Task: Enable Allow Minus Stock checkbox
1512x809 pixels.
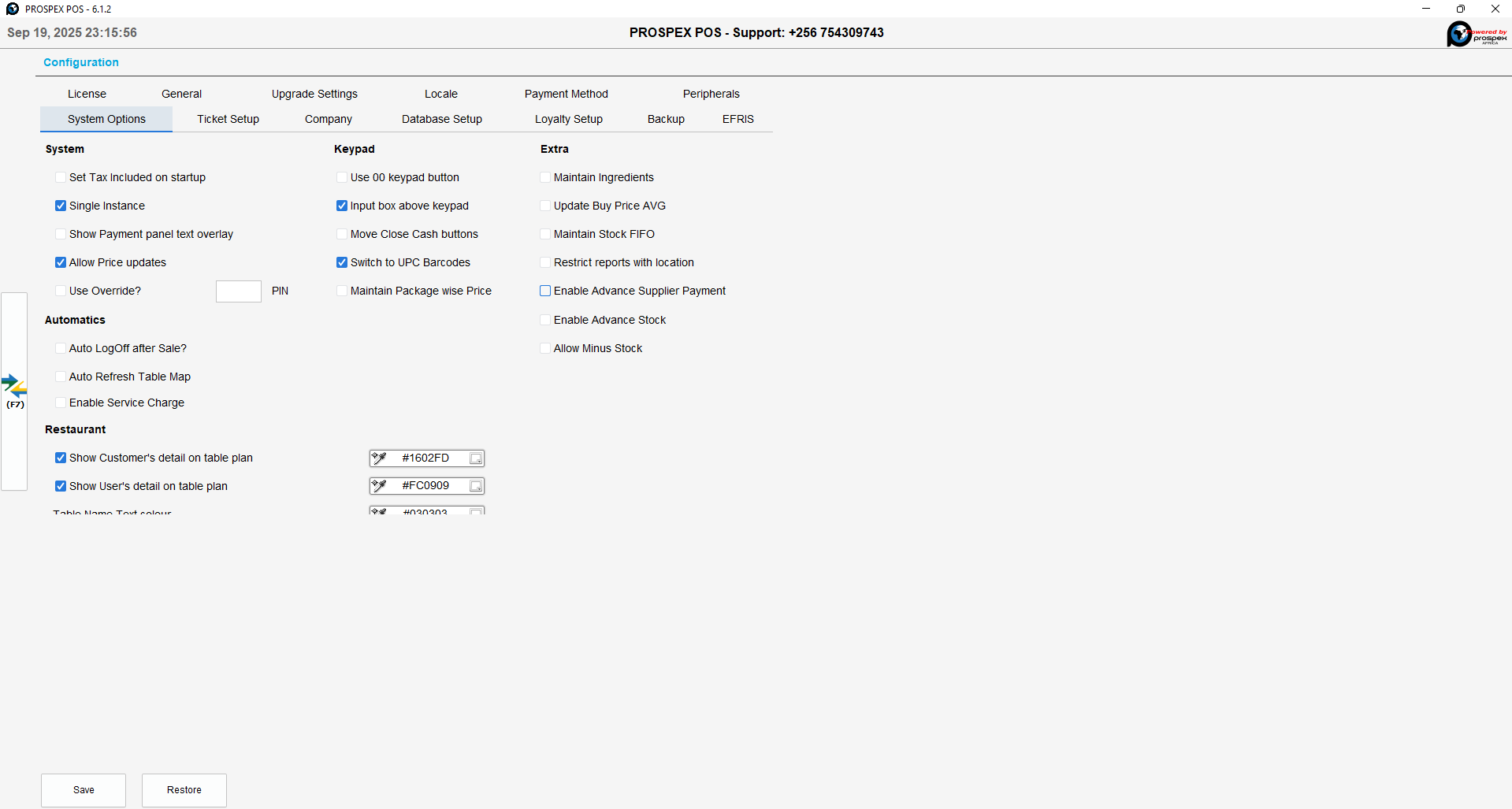Action: [545, 349]
